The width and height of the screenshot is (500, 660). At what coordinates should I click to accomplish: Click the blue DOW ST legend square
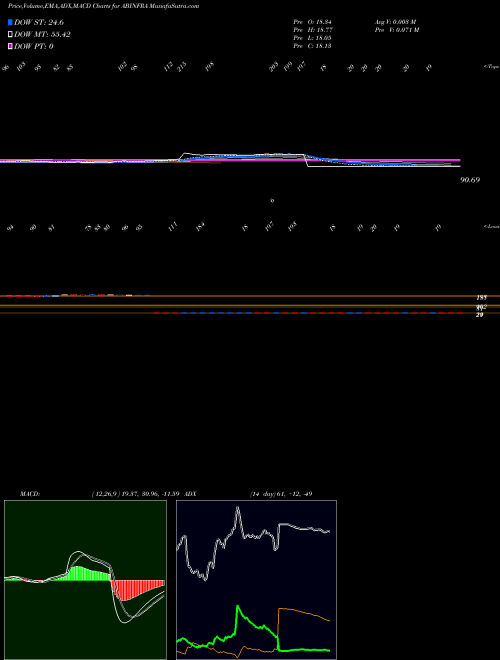click(x=11, y=22)
